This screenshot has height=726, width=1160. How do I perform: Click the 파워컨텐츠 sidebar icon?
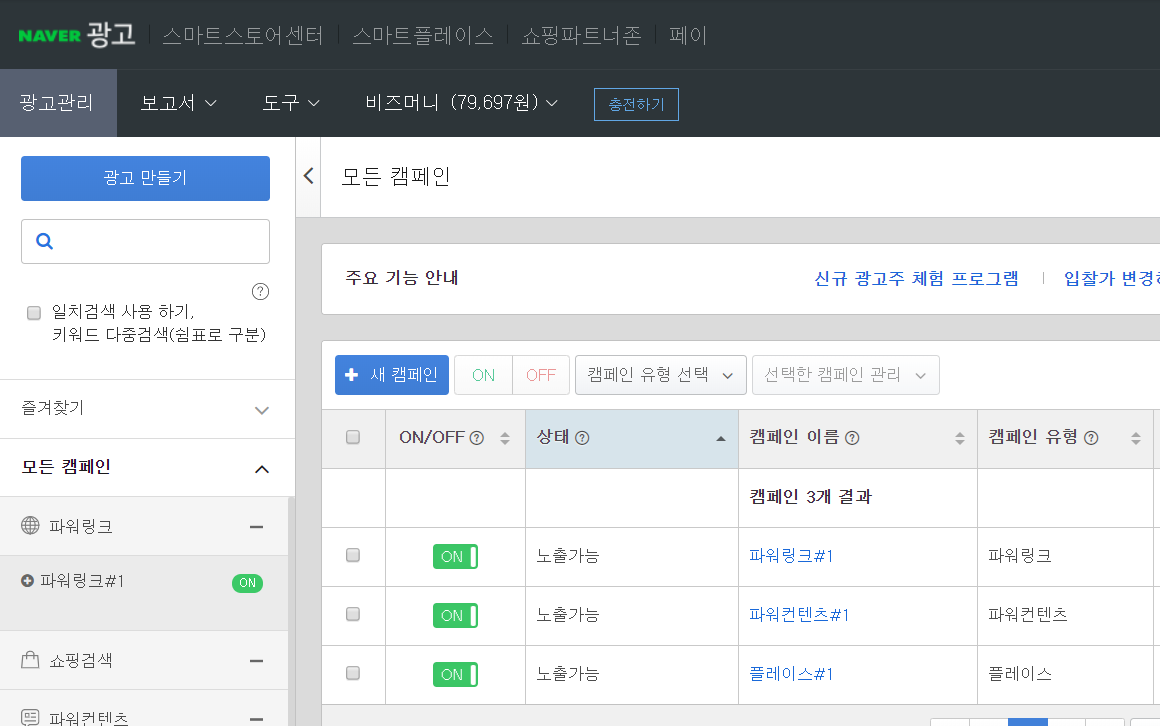pos(30,717)
